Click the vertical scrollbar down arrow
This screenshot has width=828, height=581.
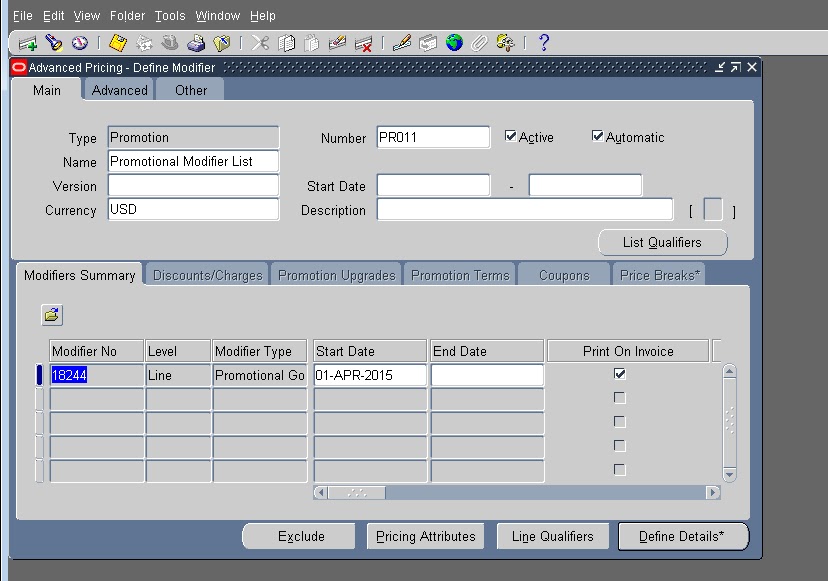729,474
